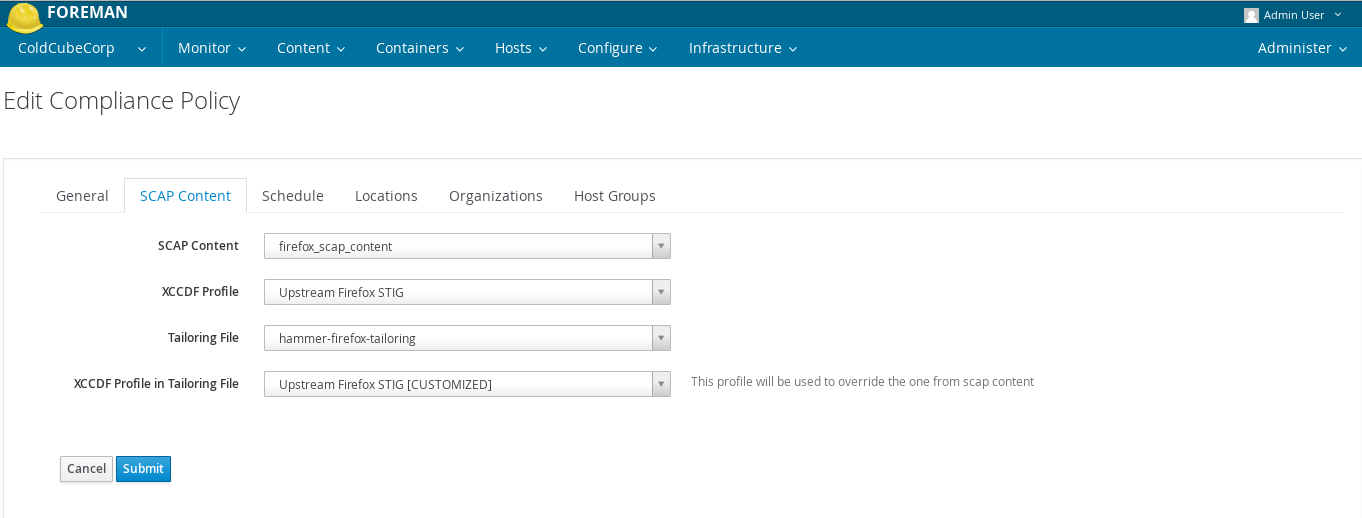Switch to the General tab

tap(82, 196)
